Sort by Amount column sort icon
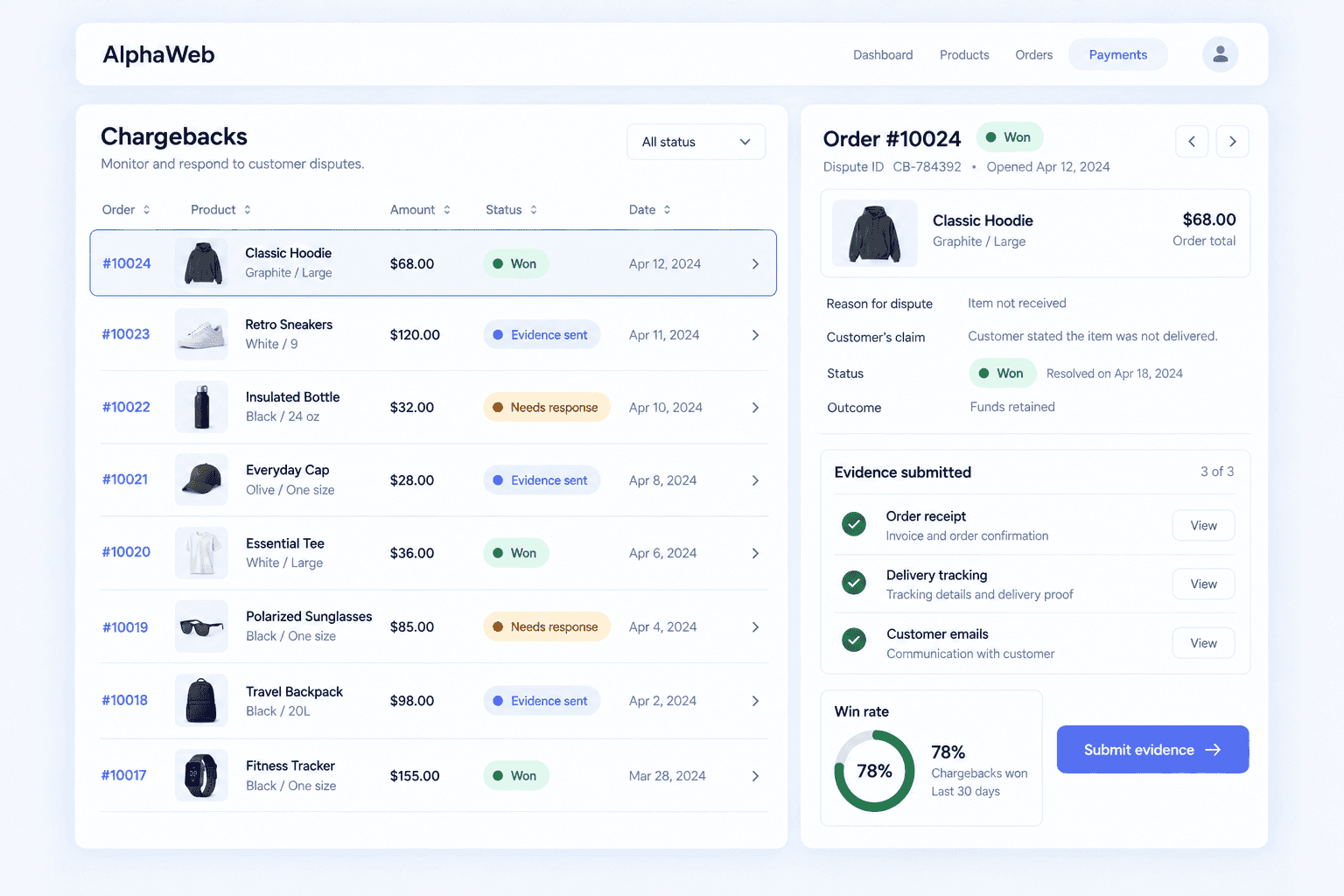Screen dimensions: 1344x896 (x=447, y=210)
